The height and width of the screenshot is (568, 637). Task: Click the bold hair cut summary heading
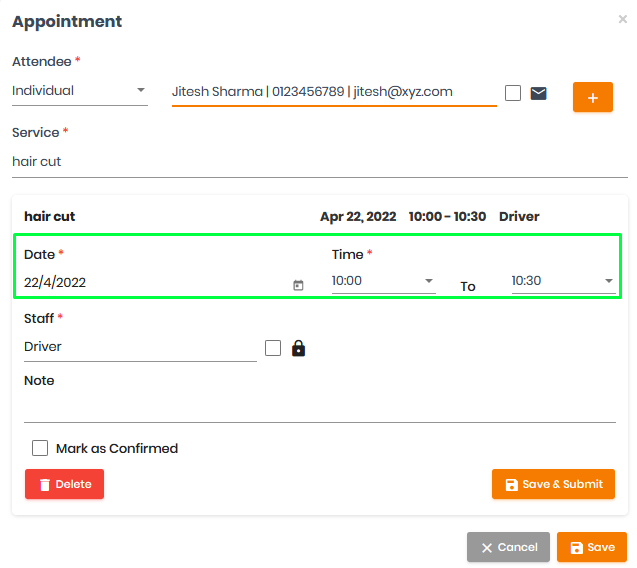pyautogui.click(x=50, y=217)
